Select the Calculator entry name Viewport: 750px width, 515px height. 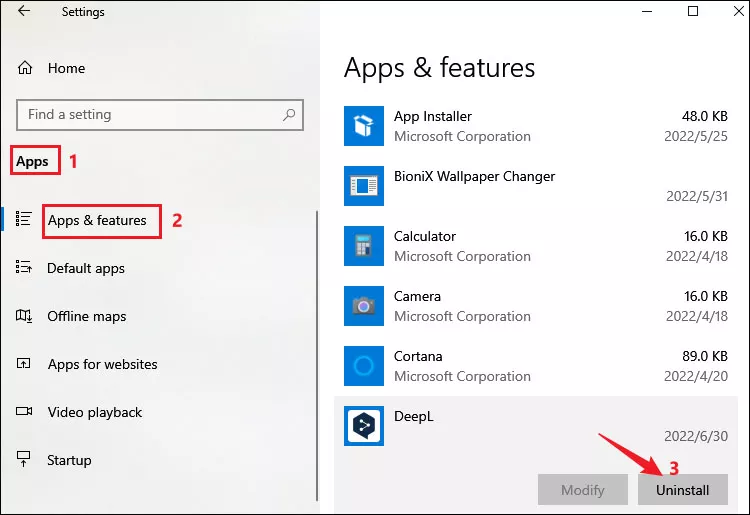coord(425,236)
